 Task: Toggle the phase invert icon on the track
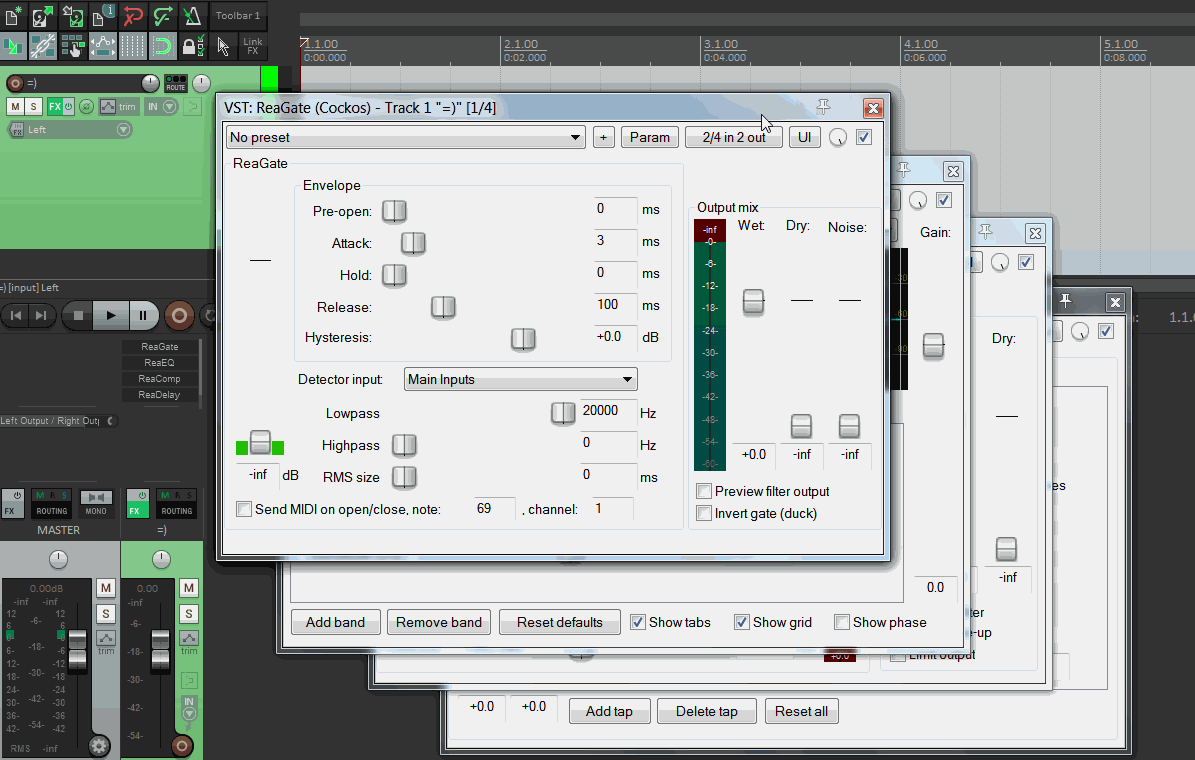tap(86, 107)
